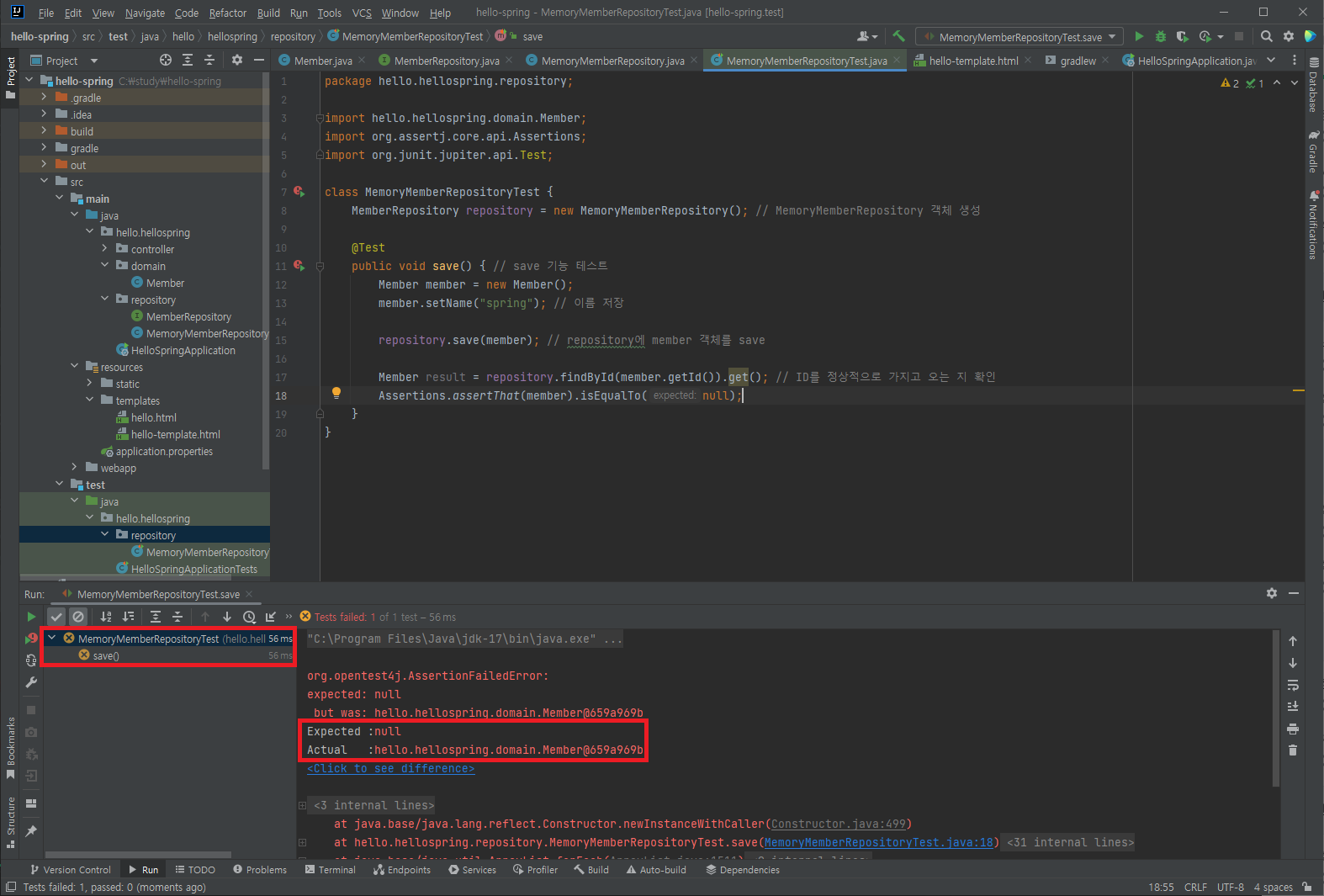The width and height of the screenshot is (1324, 896).
Task: Sort tests alphabetically in Run toolbar
Action: click(x=106, y=617)
